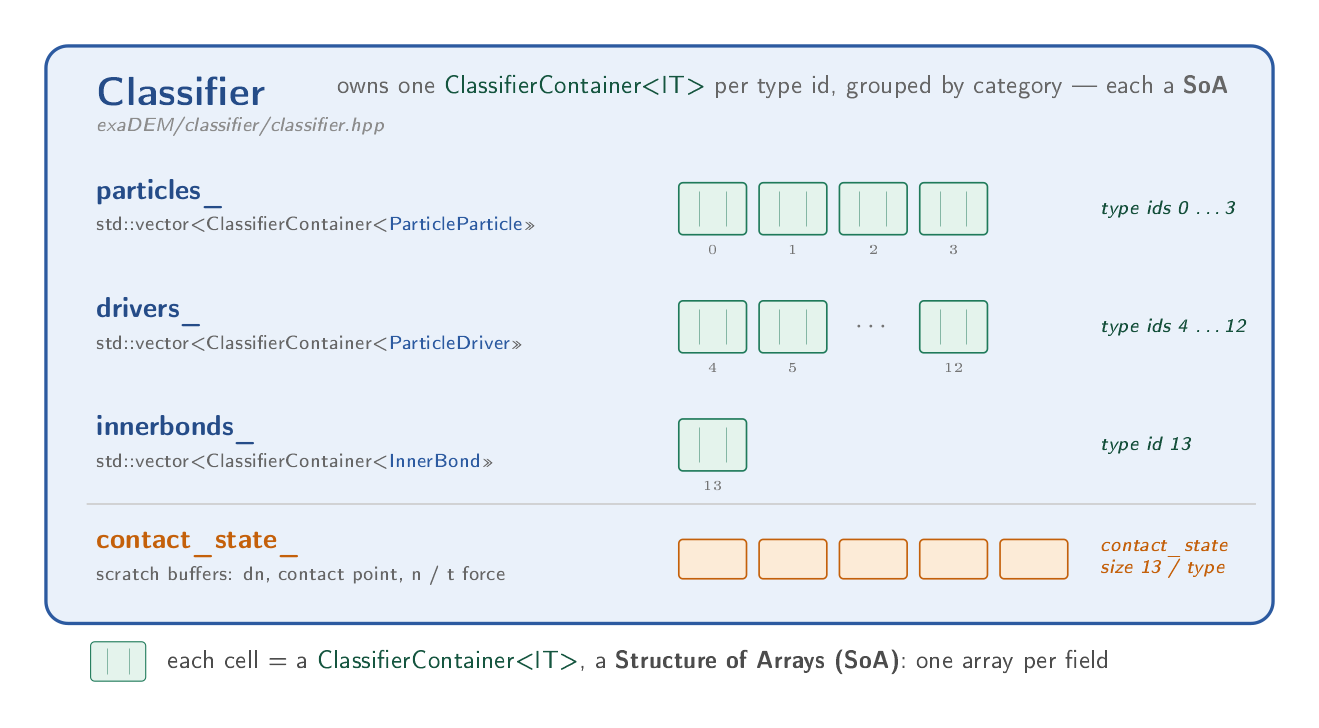Click the green container cell labeled 3

click(954, 209)
